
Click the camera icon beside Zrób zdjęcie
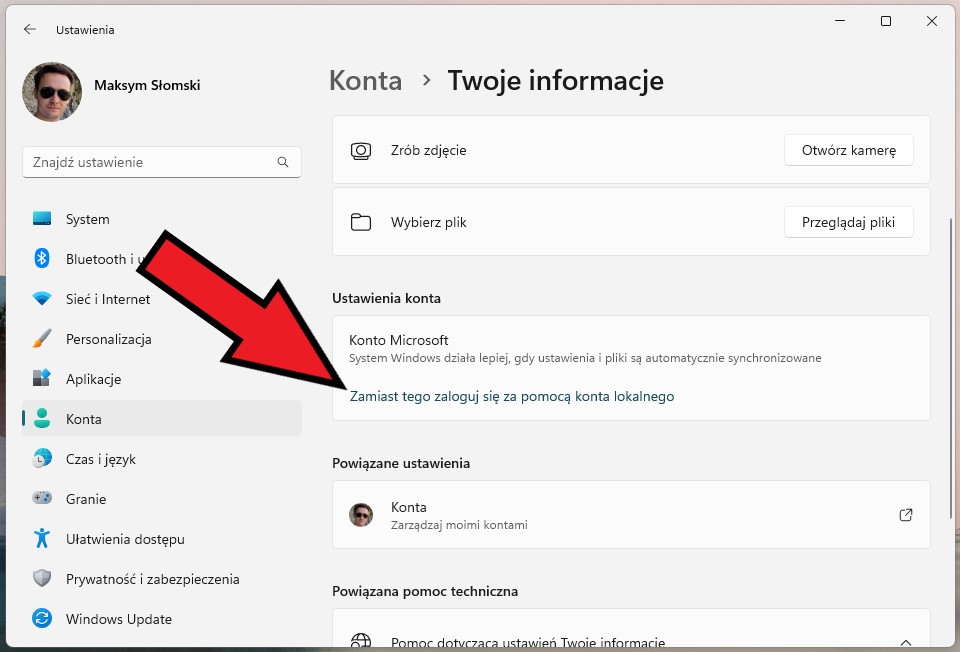pyautogui.click(x=361, y=150)
